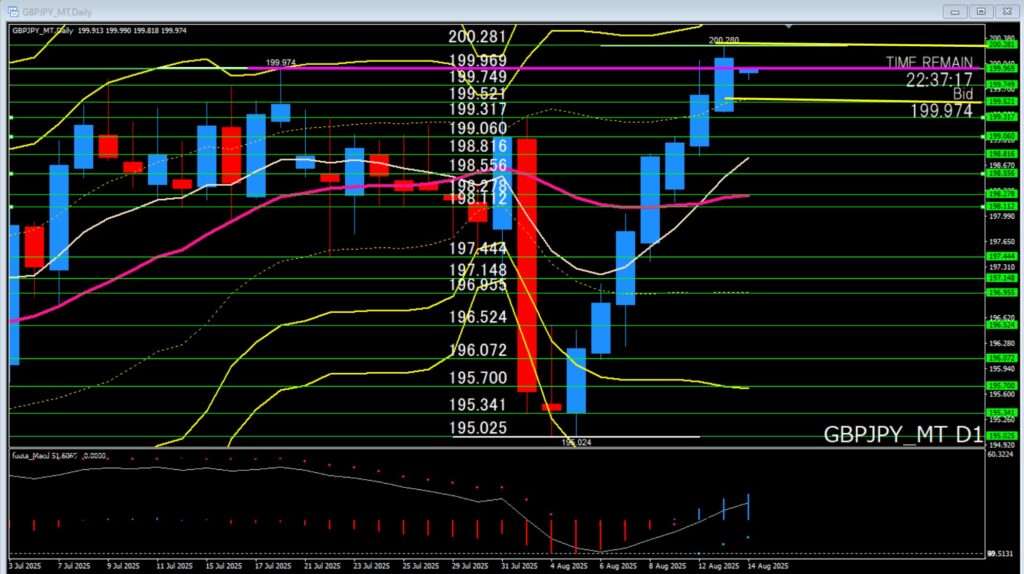Click the chart window icon in the title bar
The image size is (1024, 574).
pyautogui.click(x=13, y=12)
